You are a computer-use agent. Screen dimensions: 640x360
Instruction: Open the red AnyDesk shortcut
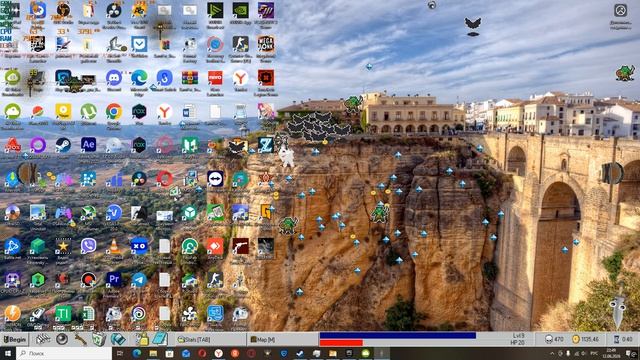coord(215,246)
